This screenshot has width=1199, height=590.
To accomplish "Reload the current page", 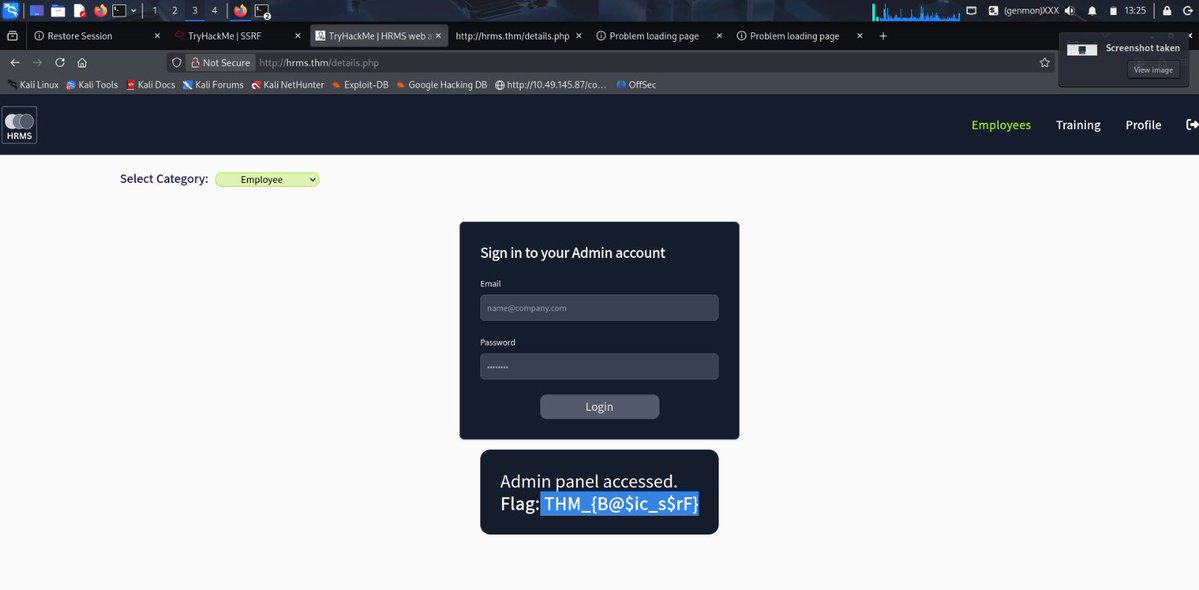I will (60, 63).
